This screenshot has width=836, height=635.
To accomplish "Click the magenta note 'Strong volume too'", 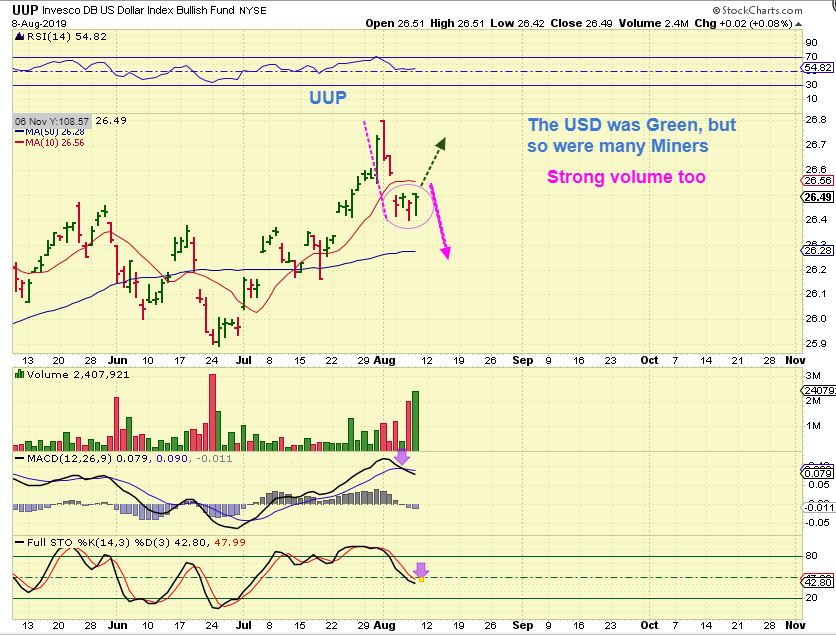I will tap(626, 177).
